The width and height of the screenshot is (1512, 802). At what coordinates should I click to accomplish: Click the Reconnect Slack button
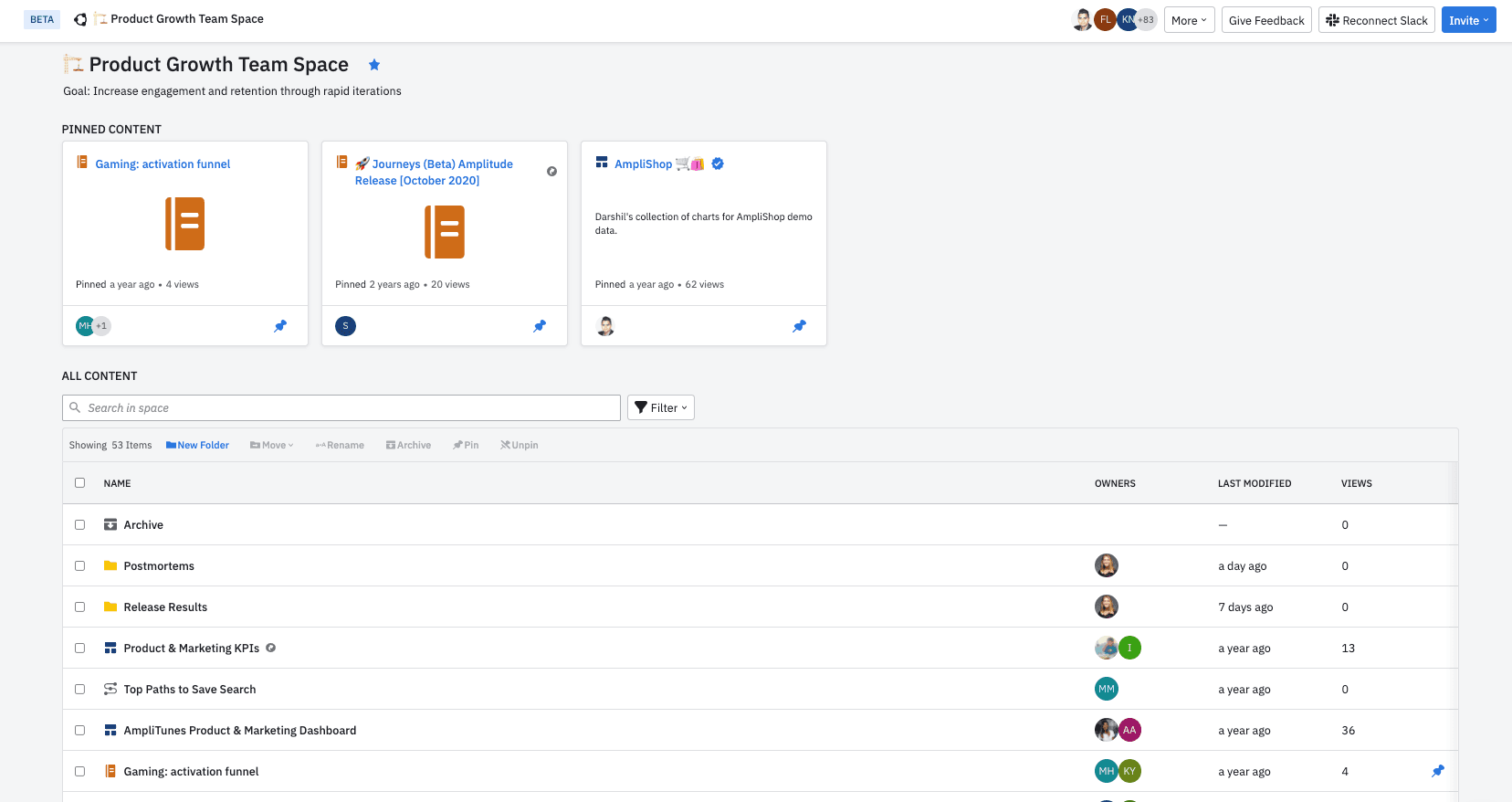coord(1376,20)
